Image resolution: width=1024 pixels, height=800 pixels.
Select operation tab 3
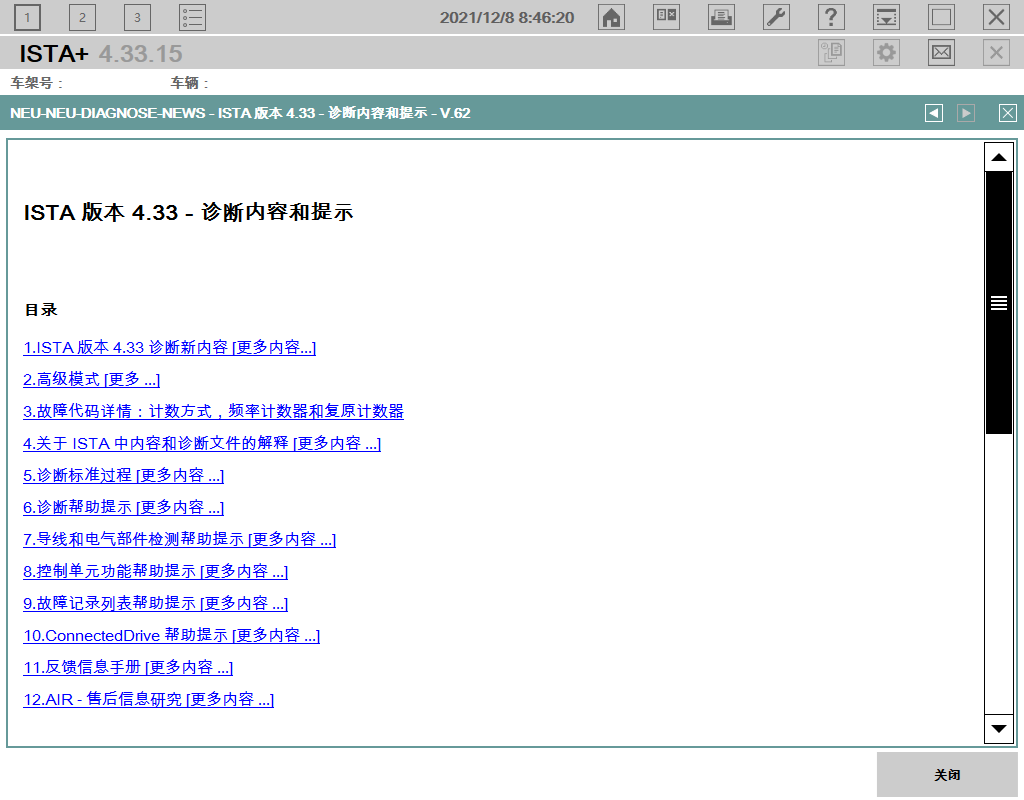pyautogui.click(x=137, y=18)
